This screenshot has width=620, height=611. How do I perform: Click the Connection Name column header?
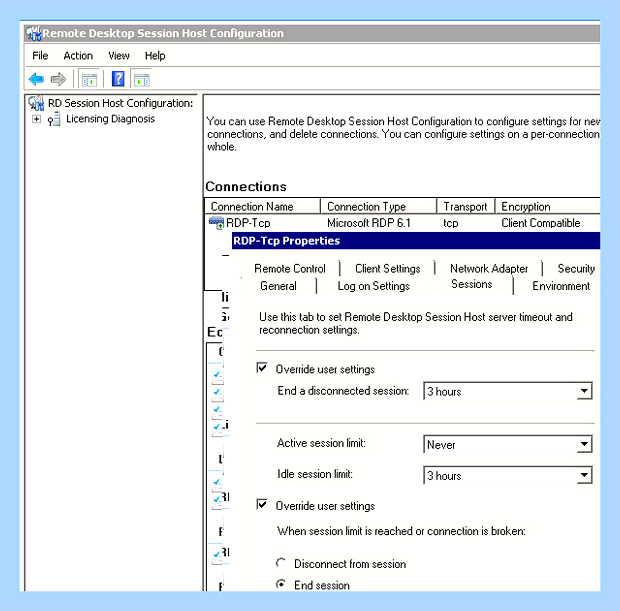click(263, 206)
